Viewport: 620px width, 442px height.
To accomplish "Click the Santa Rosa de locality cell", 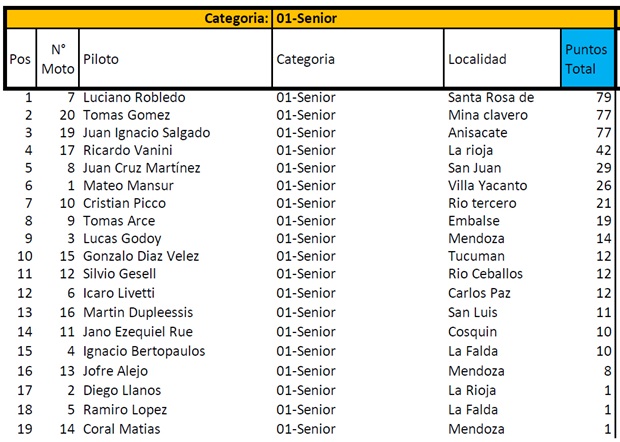I will 491,98.
